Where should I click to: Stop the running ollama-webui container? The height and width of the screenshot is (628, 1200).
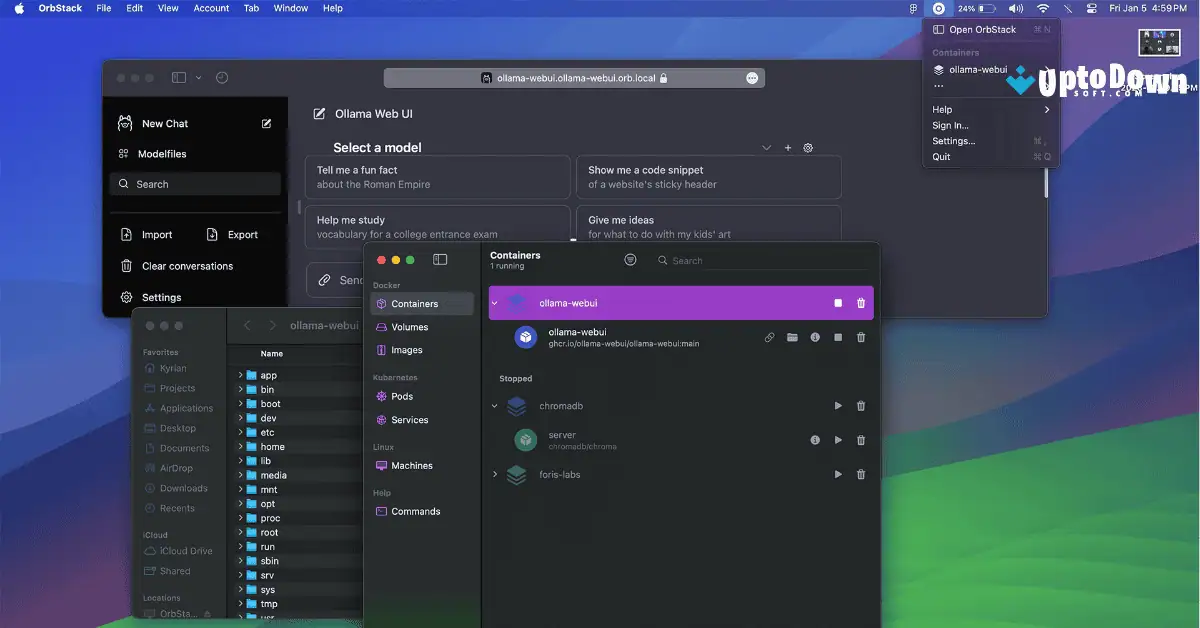click(839, 302)
